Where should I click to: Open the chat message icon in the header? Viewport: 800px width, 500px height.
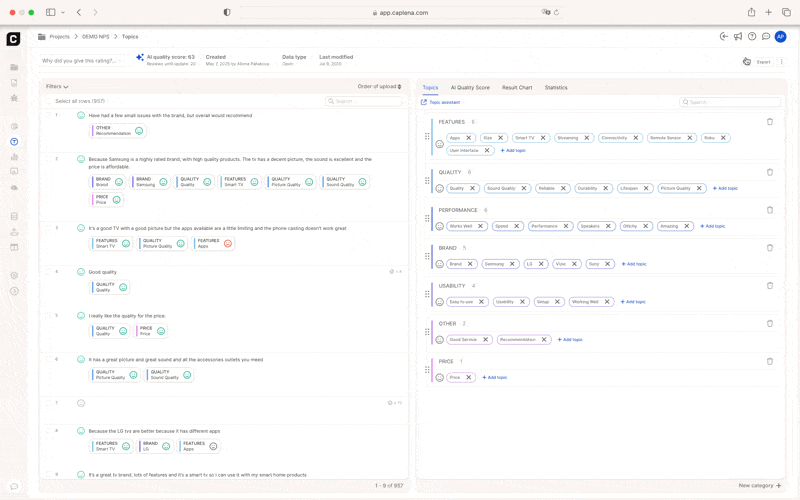[x=765, y=36]
